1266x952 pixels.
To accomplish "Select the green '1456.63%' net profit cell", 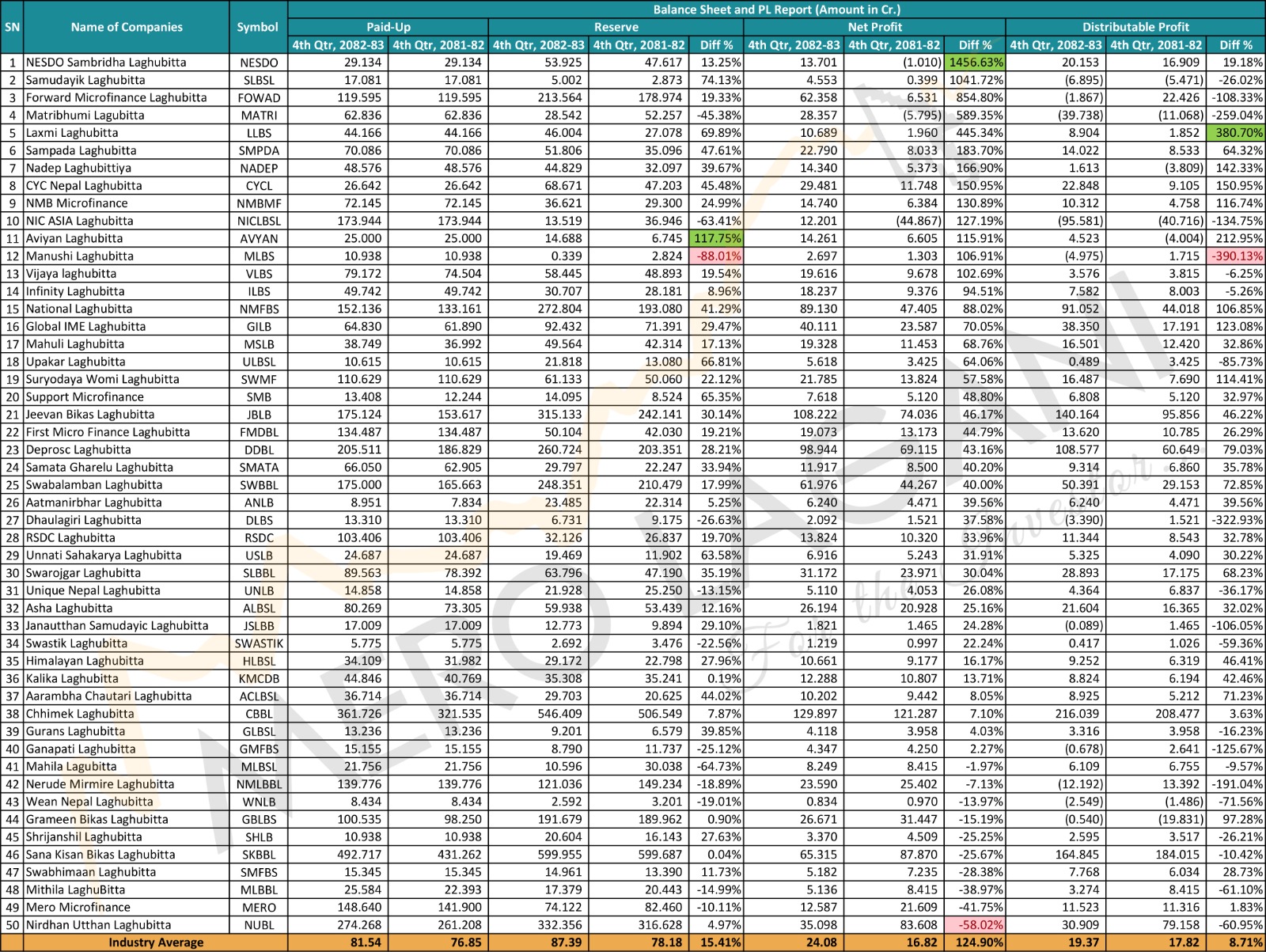I will (x=975, y=63).
